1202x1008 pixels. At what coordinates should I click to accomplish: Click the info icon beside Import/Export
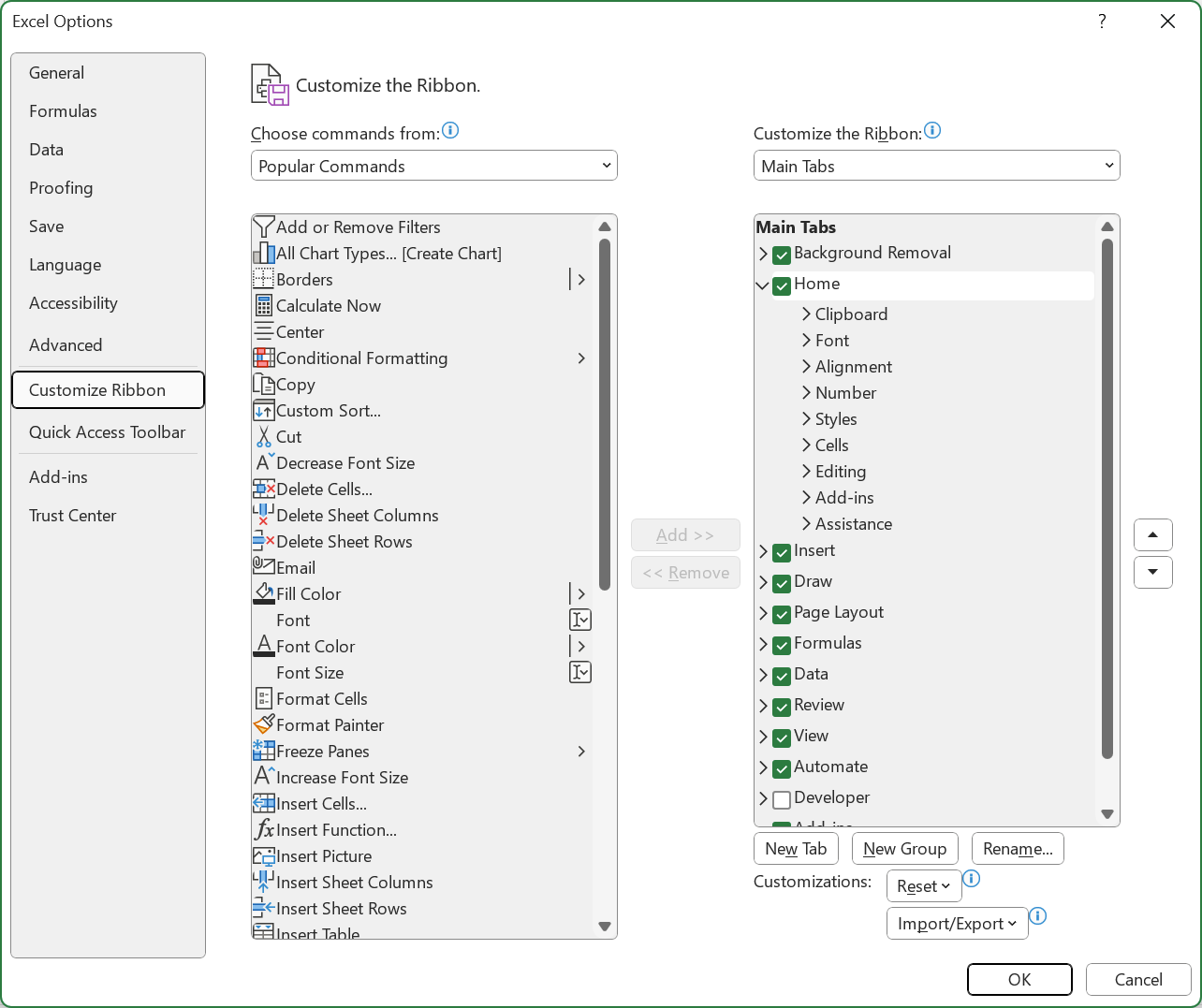point(1038,916)
